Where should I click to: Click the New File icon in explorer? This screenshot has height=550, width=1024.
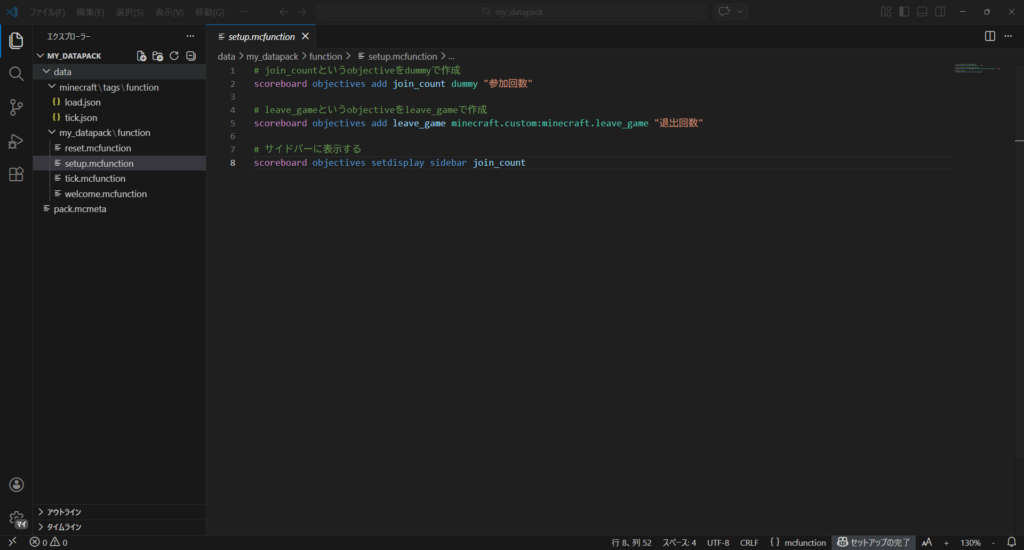pos(141,56)
